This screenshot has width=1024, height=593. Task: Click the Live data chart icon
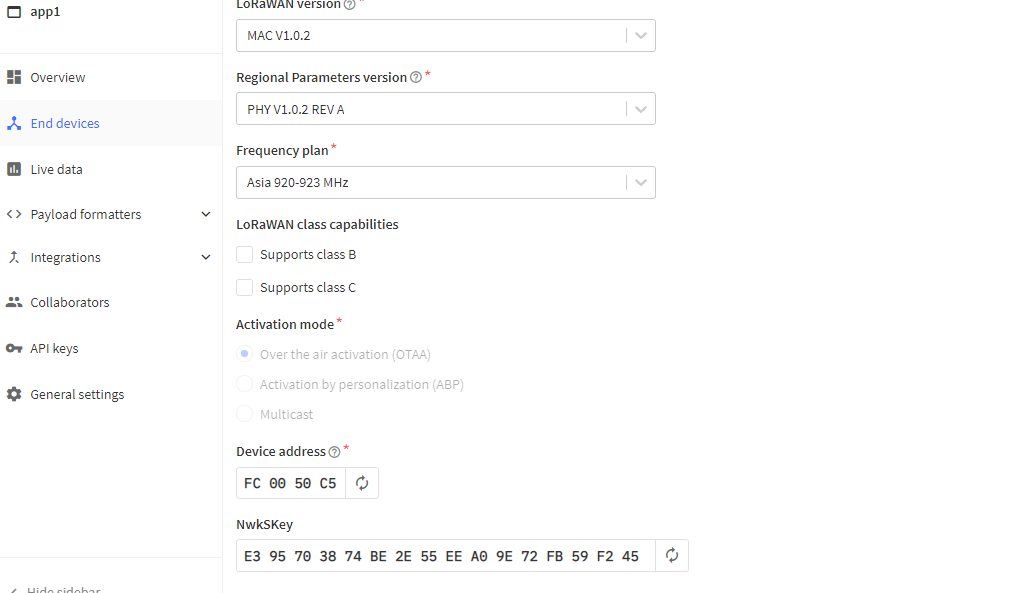[x=14, y=168]
